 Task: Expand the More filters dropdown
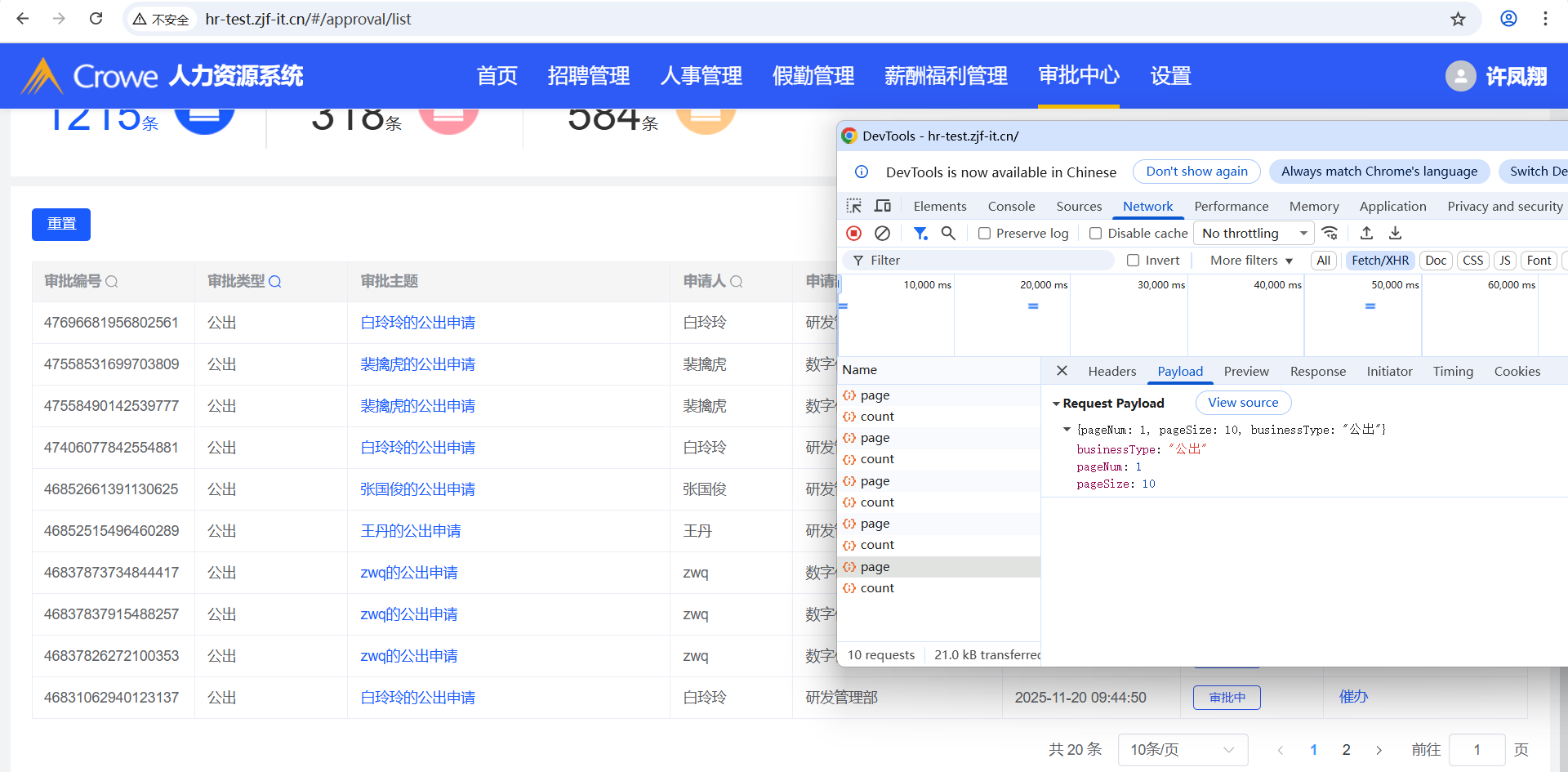(1251, 261)
